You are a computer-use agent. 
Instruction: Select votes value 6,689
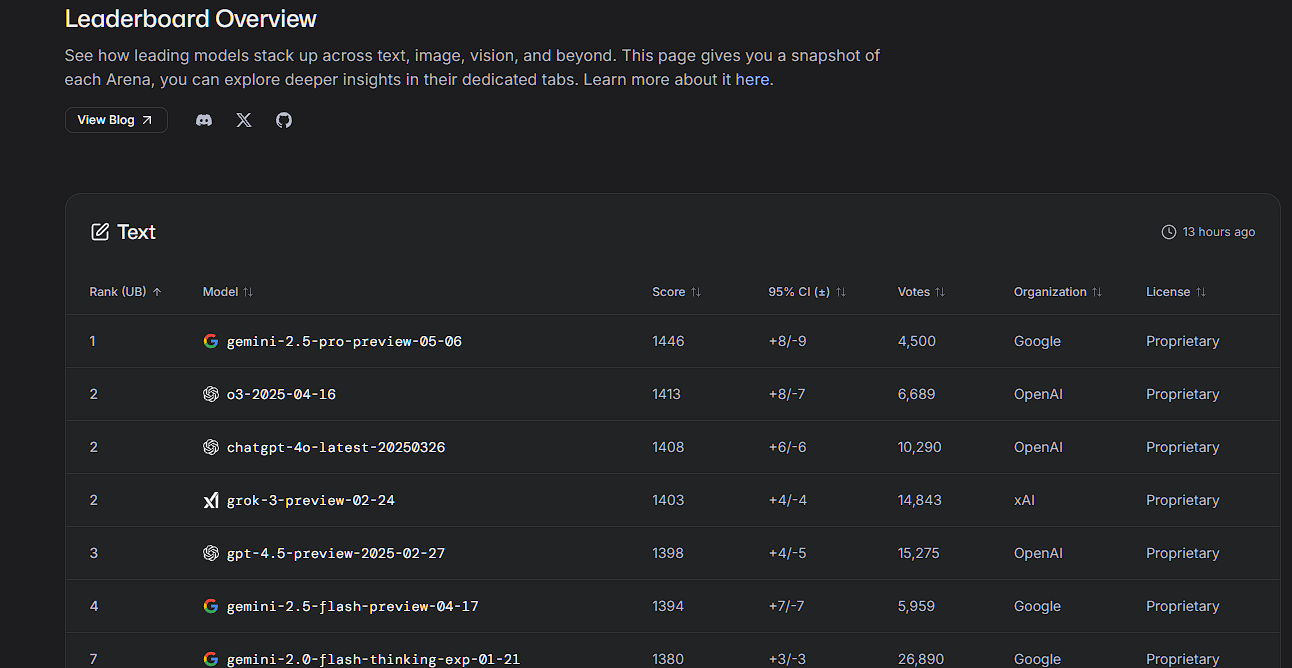tap(917, 394)
